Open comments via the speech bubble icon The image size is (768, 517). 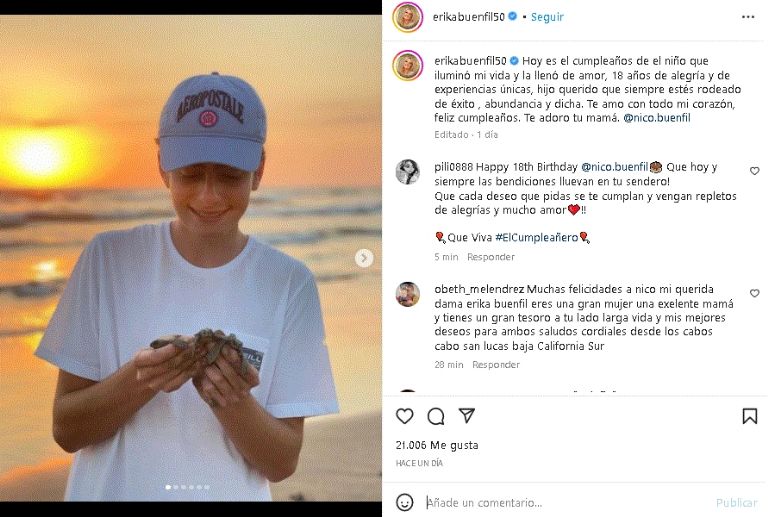coord(436,416)
